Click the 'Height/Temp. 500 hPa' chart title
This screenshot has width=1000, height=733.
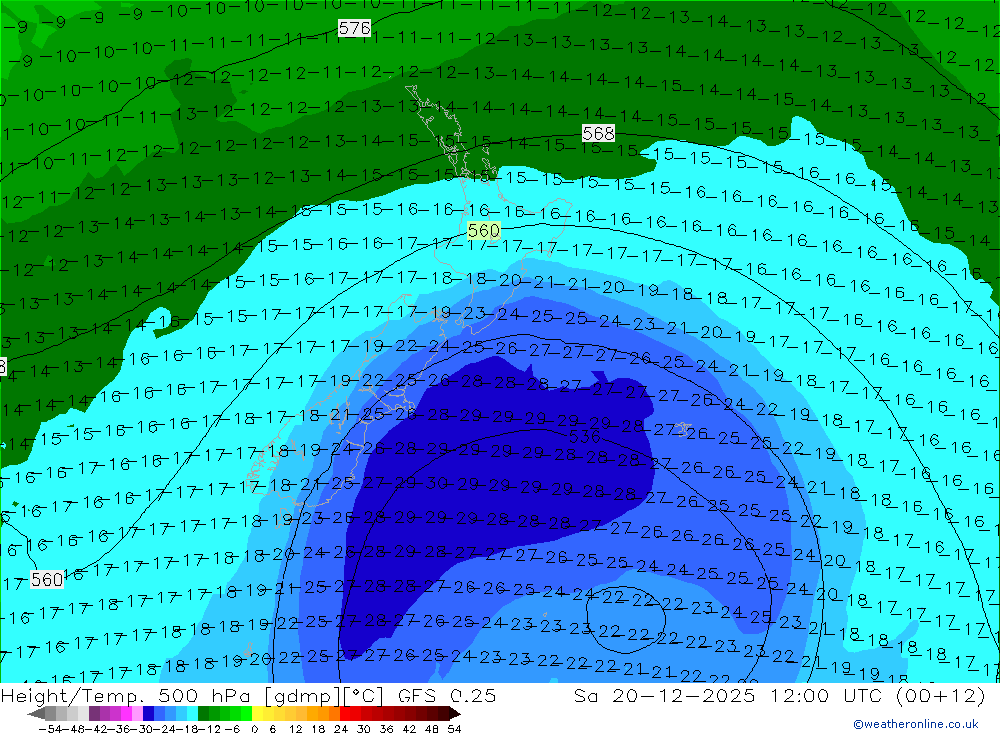coord(126,696)
